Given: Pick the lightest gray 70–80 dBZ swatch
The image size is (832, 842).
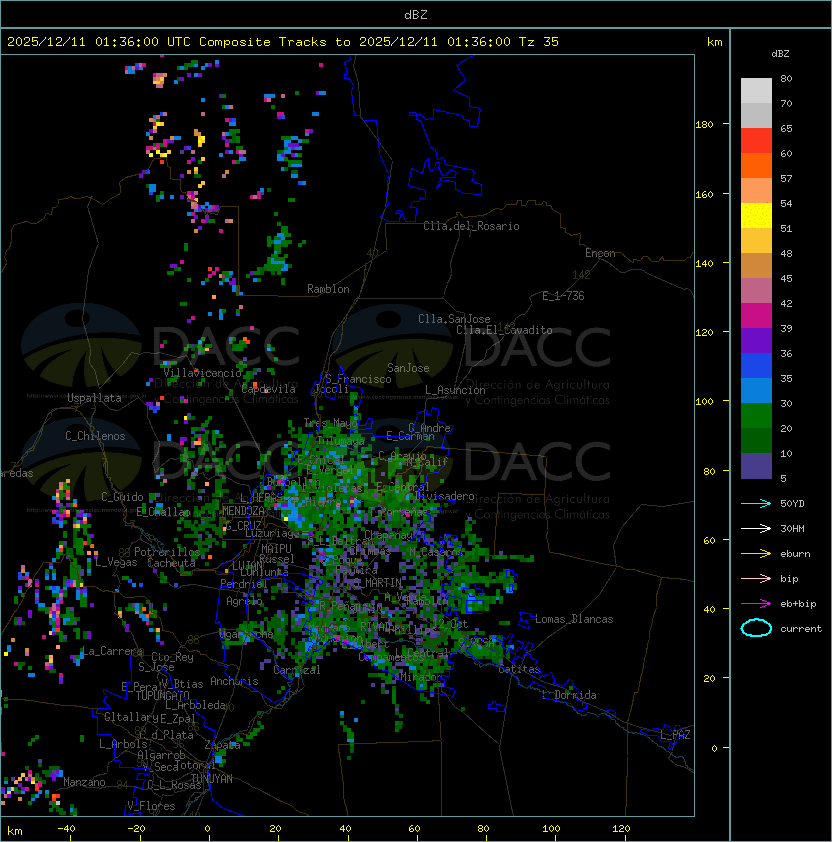Looking at the screenshot, I should (x=756, y=91).
